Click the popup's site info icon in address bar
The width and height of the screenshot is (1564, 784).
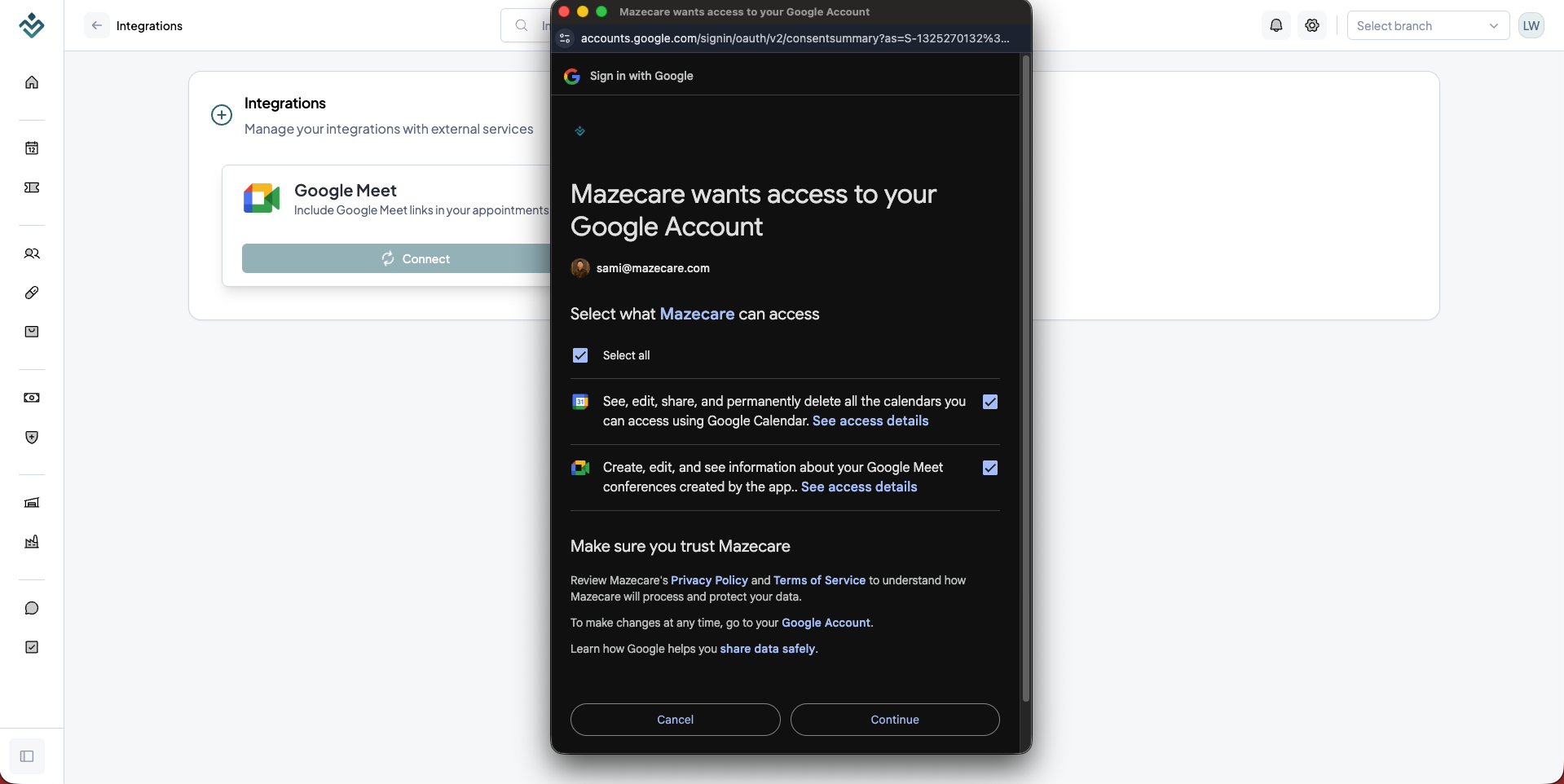(565, 38)
